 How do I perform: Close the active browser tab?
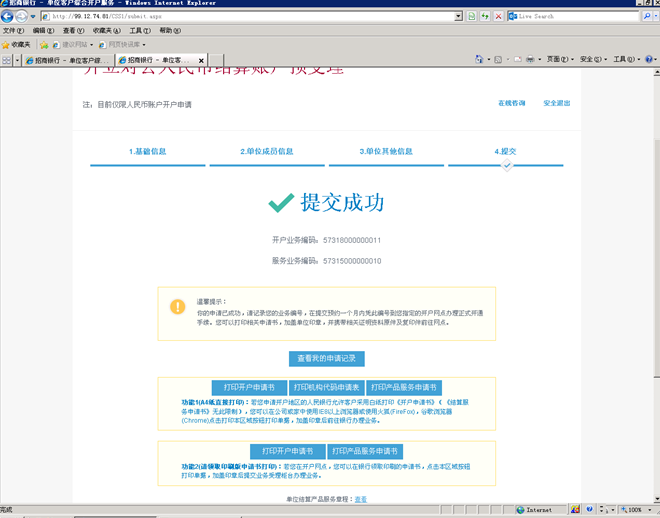pyautogui.click(x=202, y=61)
